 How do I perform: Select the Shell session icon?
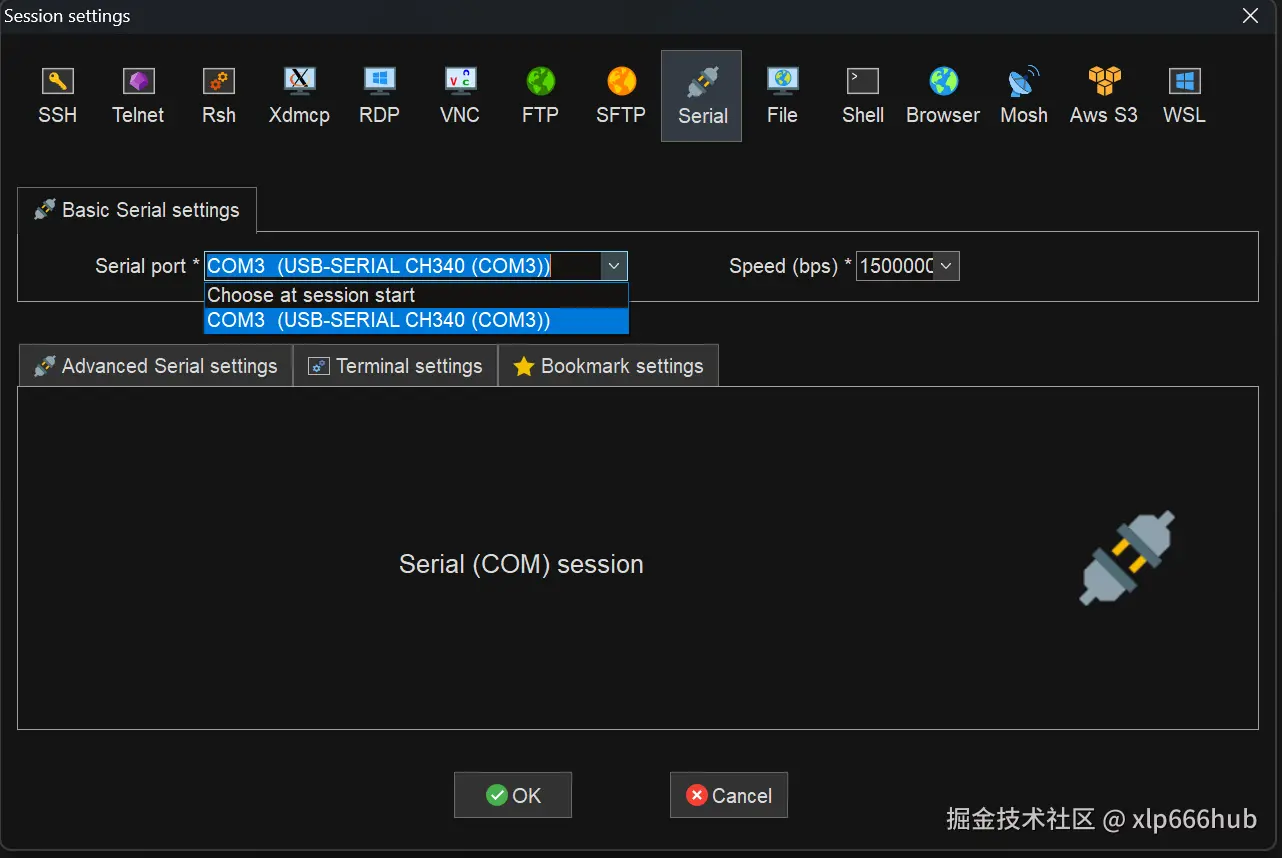pyautogui.click(x=863, y=96)
